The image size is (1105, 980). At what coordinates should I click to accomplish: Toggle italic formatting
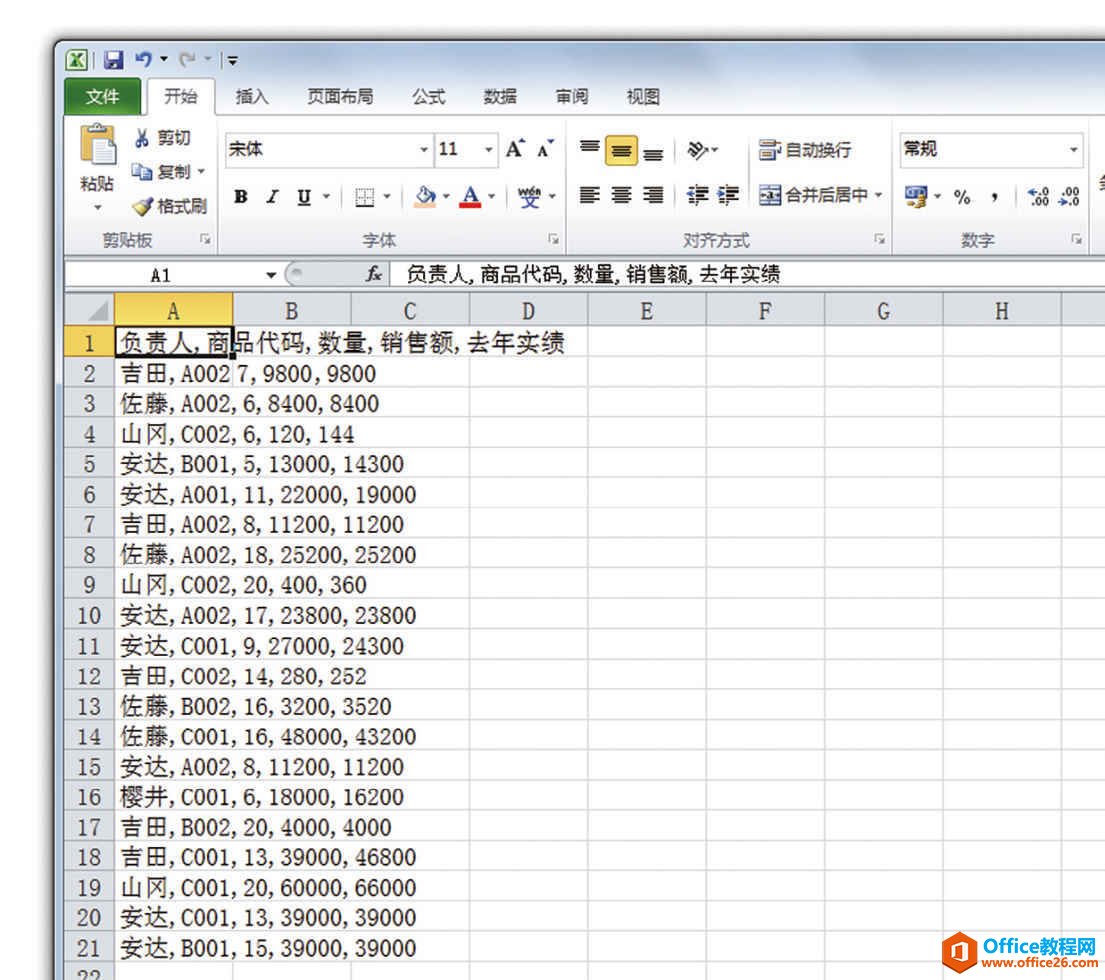click(x=273, y=197)
